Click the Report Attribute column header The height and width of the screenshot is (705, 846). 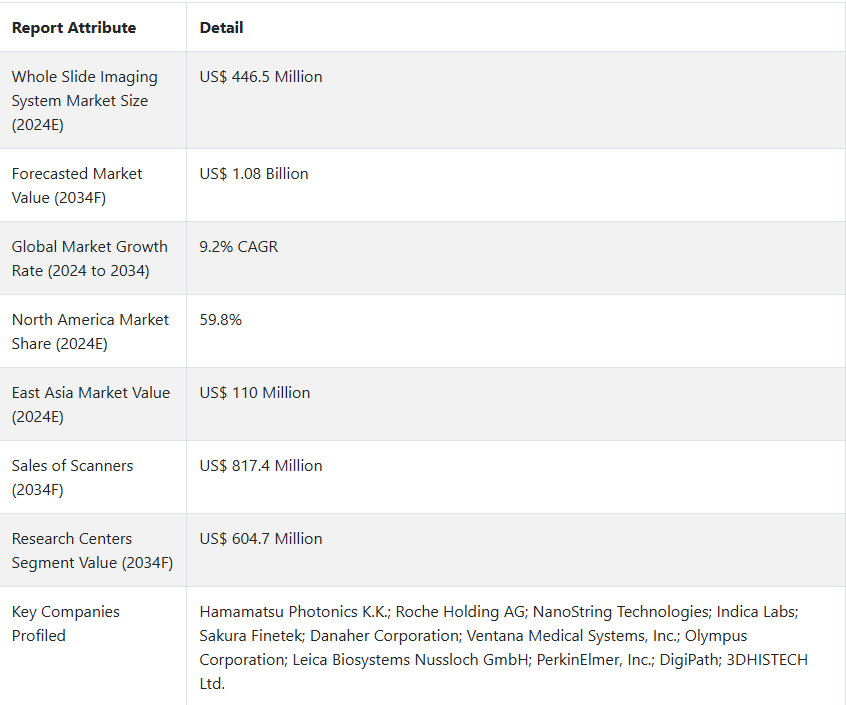pos(74,28)
